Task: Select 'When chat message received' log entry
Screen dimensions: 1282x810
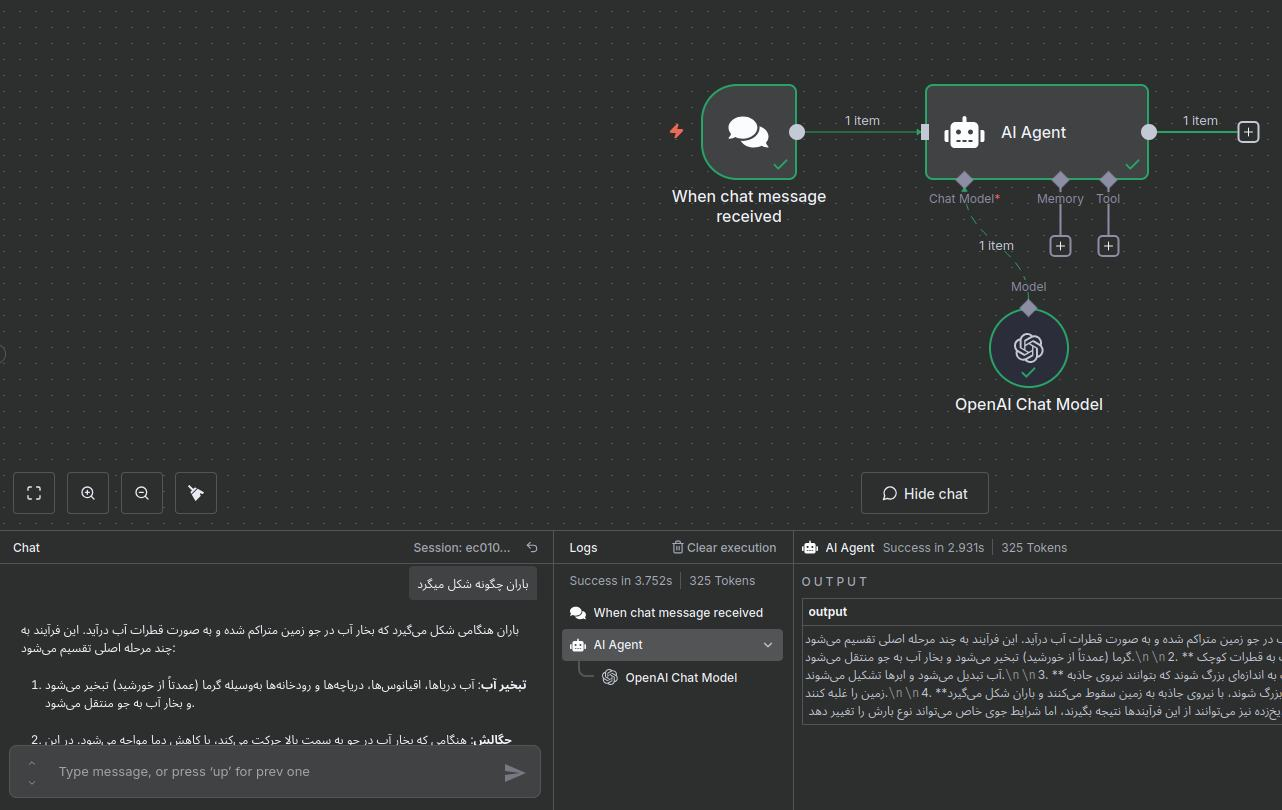Action: [x=677, y=613]
